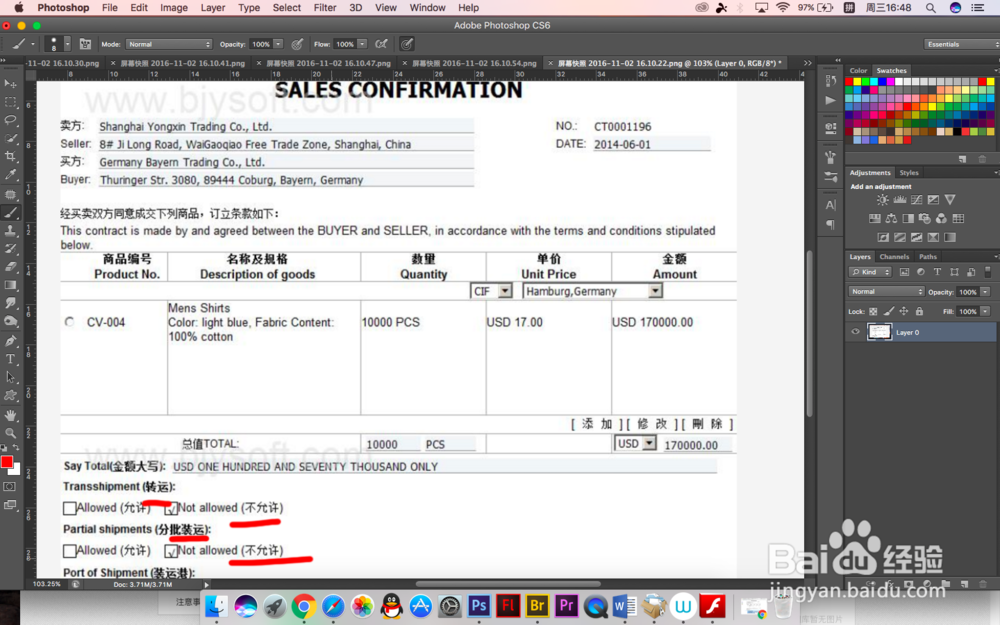Open the brush Mode dropdown

click(168, 44)
